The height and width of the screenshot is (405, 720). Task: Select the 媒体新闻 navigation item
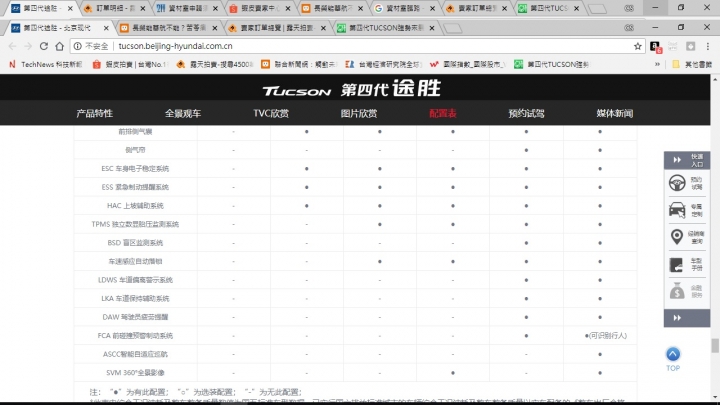[x=614, y=113]
